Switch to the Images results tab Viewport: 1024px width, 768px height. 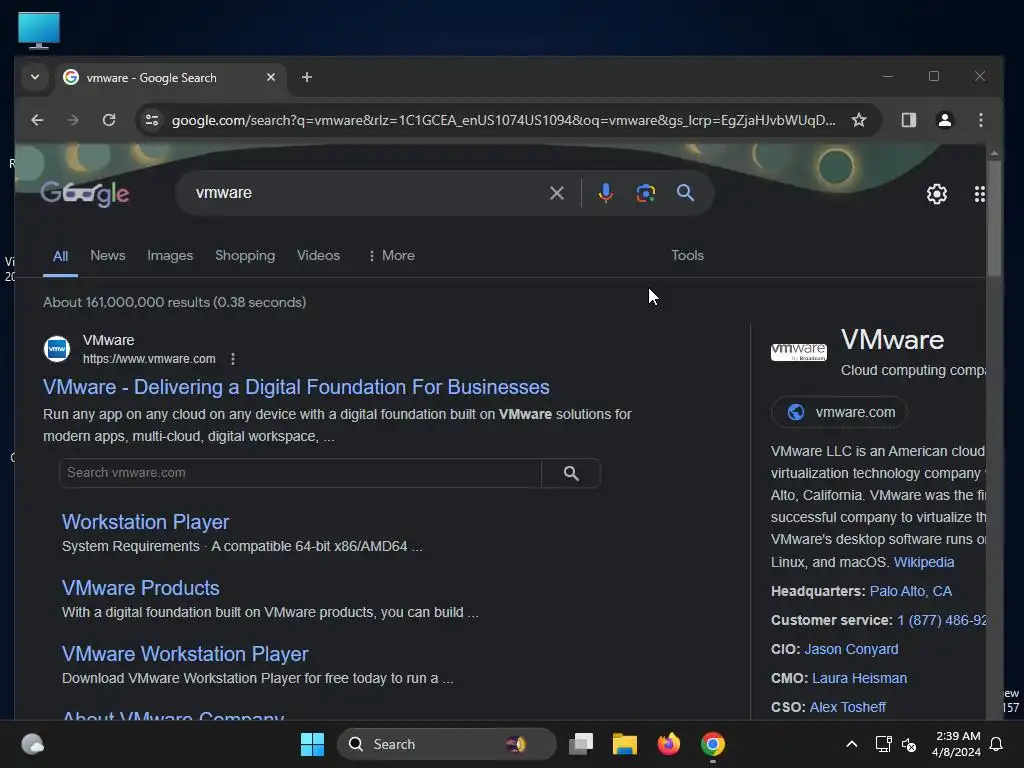pyautogui.click(x=170, y=255)
